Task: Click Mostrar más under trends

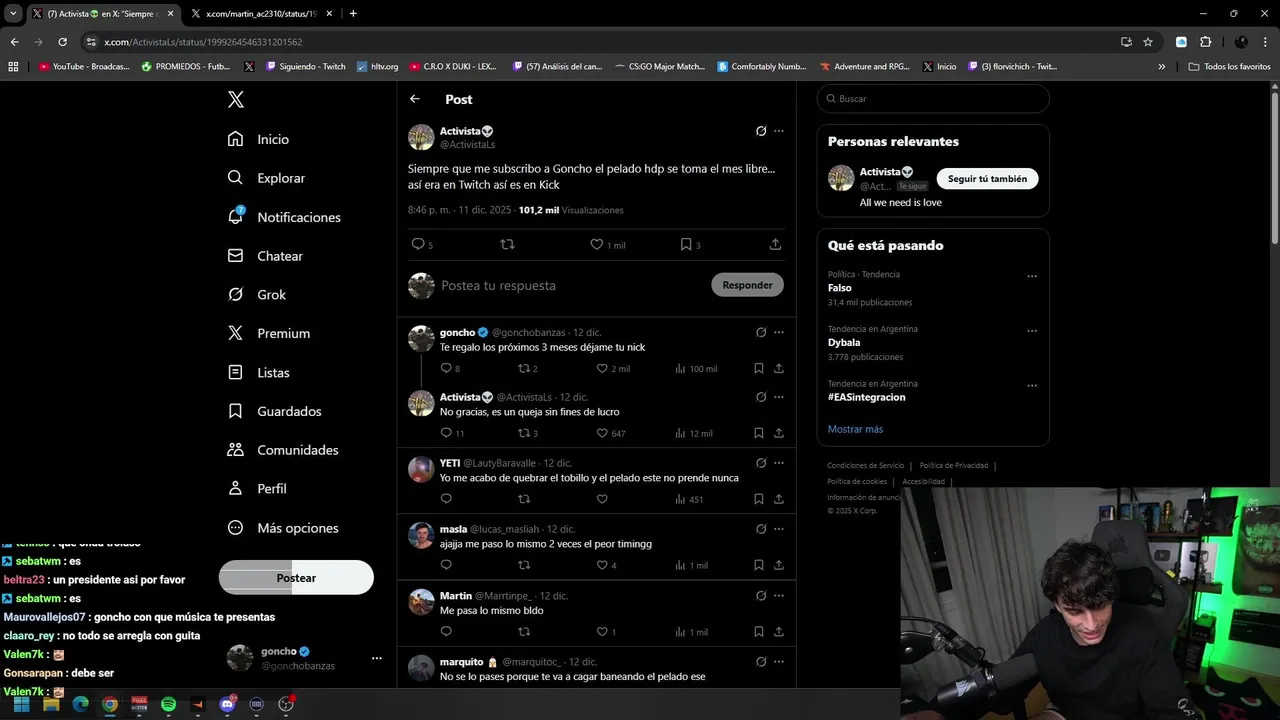Action: point(855,429)
